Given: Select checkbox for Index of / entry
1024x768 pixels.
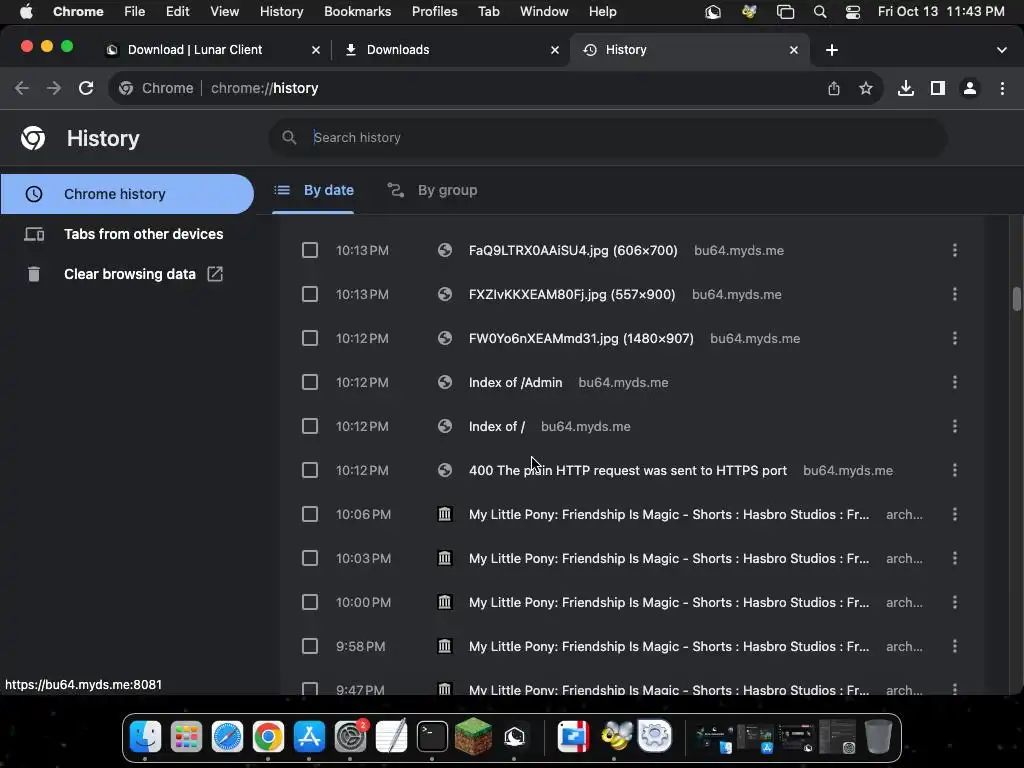Looking at the screenshot, I should (x=310, y=426).
